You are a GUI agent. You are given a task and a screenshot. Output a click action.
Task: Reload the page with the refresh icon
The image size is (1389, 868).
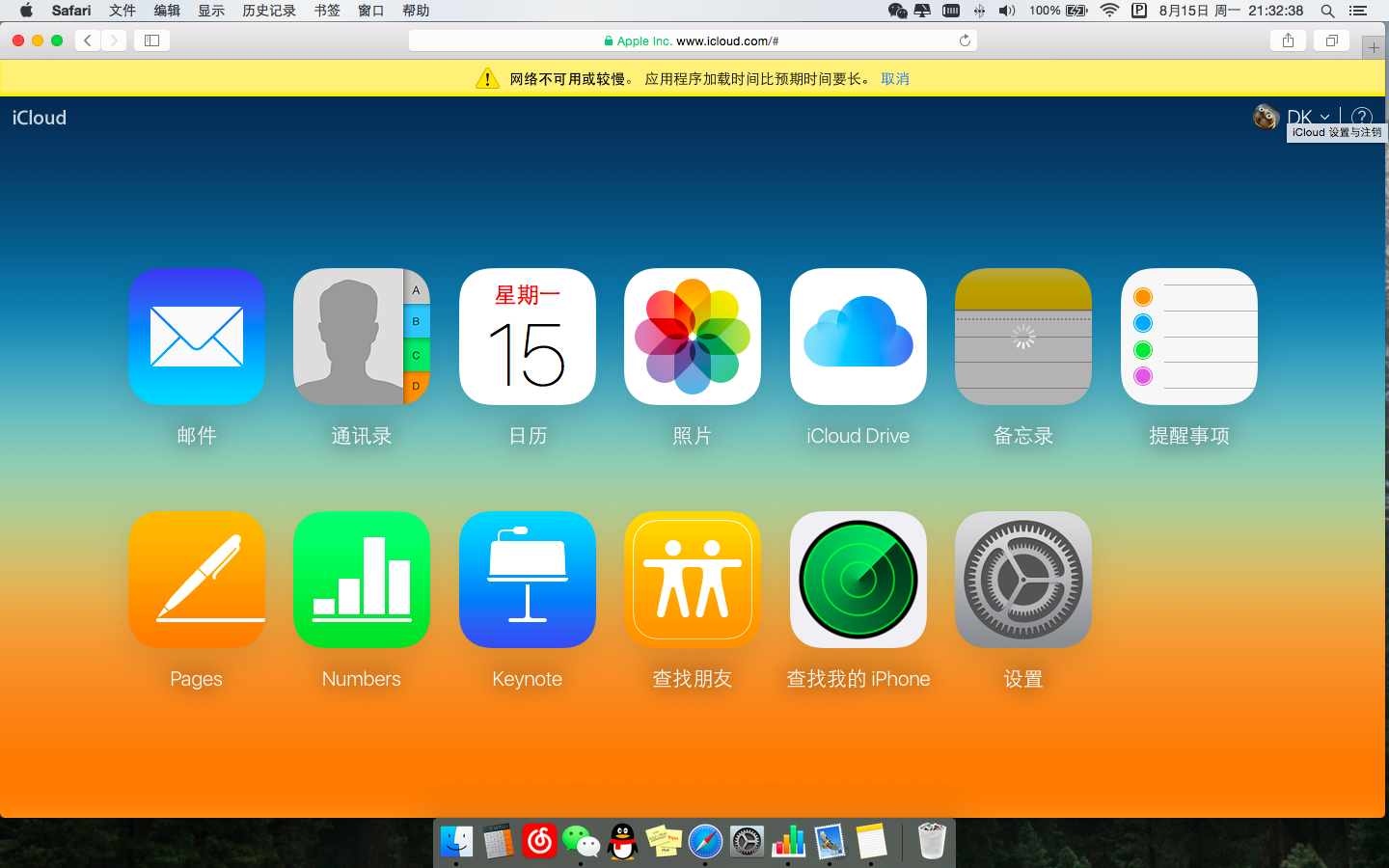[x=965, y=41]
